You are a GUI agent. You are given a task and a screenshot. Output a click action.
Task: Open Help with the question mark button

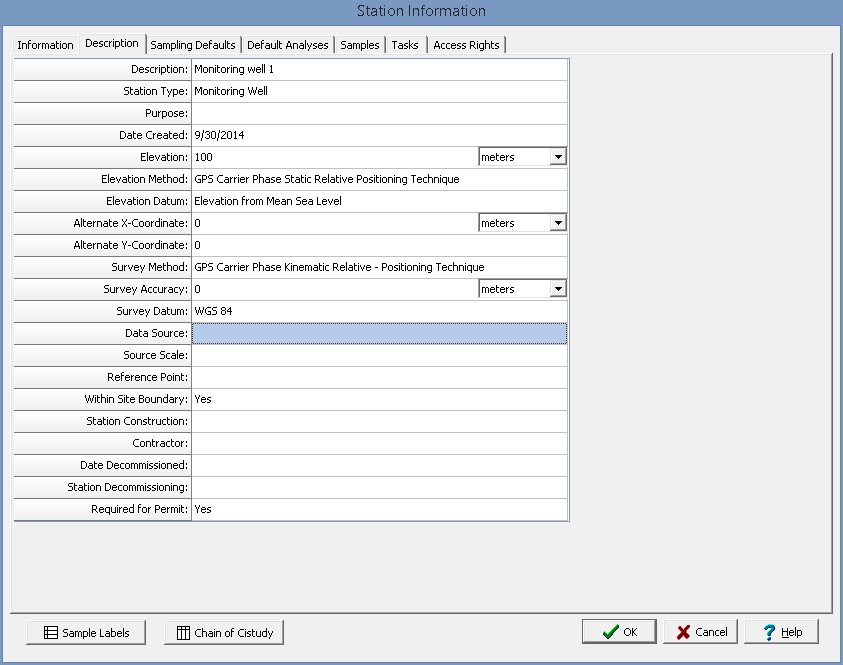(x=781, y=632)
